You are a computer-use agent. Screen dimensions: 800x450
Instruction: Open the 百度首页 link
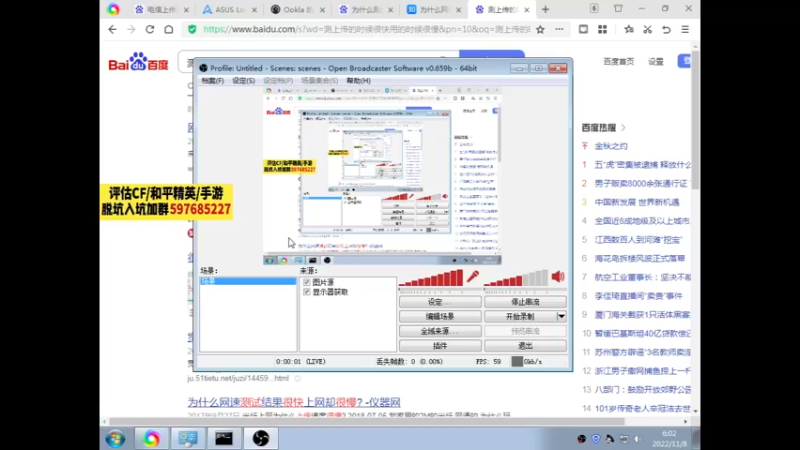click(618, 61)
